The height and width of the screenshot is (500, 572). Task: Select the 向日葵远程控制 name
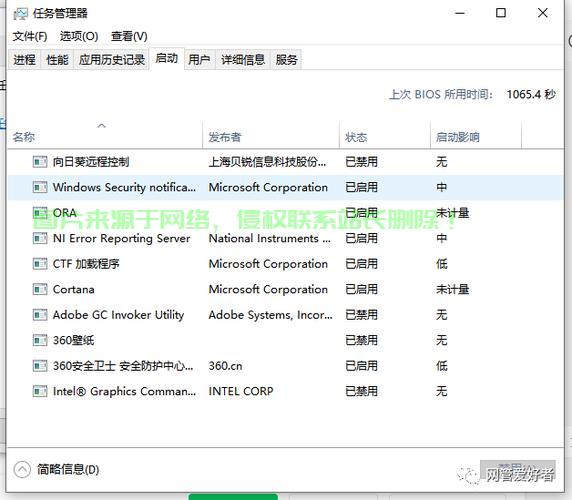[91, 162]
